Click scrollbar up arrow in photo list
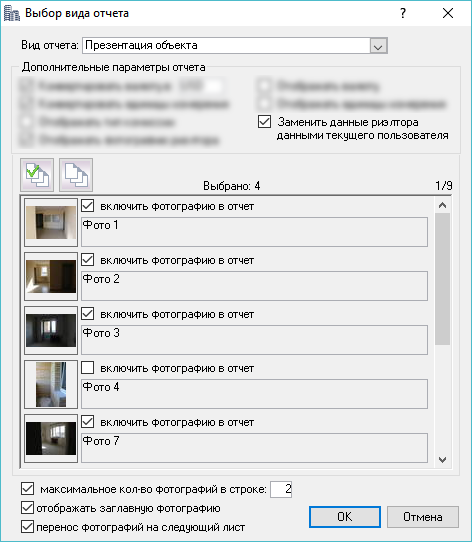The height and width of the screenshot is (542, 472). tap(442, 205)
